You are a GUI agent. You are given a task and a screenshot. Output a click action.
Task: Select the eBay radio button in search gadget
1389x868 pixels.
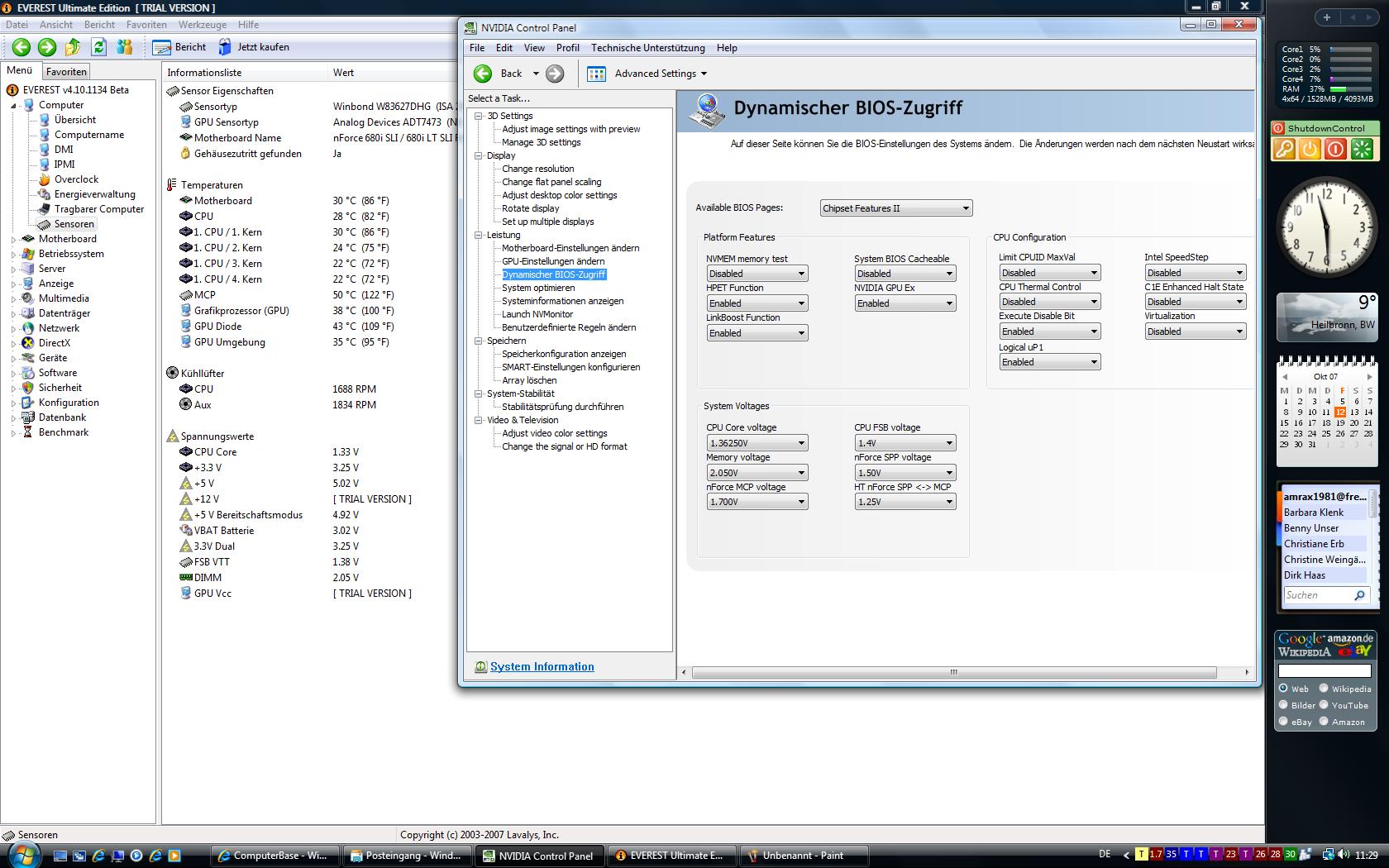click(1284, 722)
